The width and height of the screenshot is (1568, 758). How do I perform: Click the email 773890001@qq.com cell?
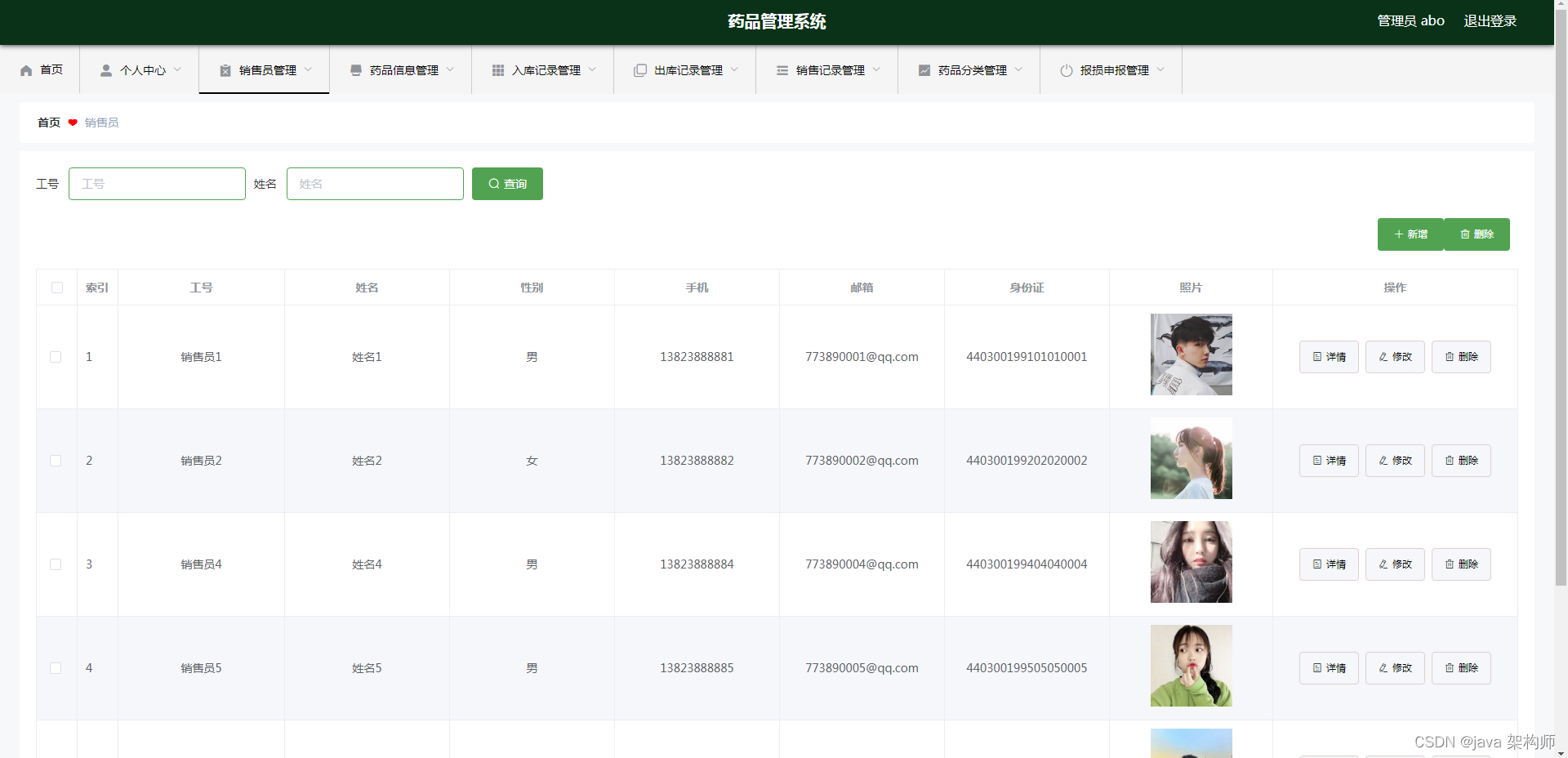tap(862, 357)
